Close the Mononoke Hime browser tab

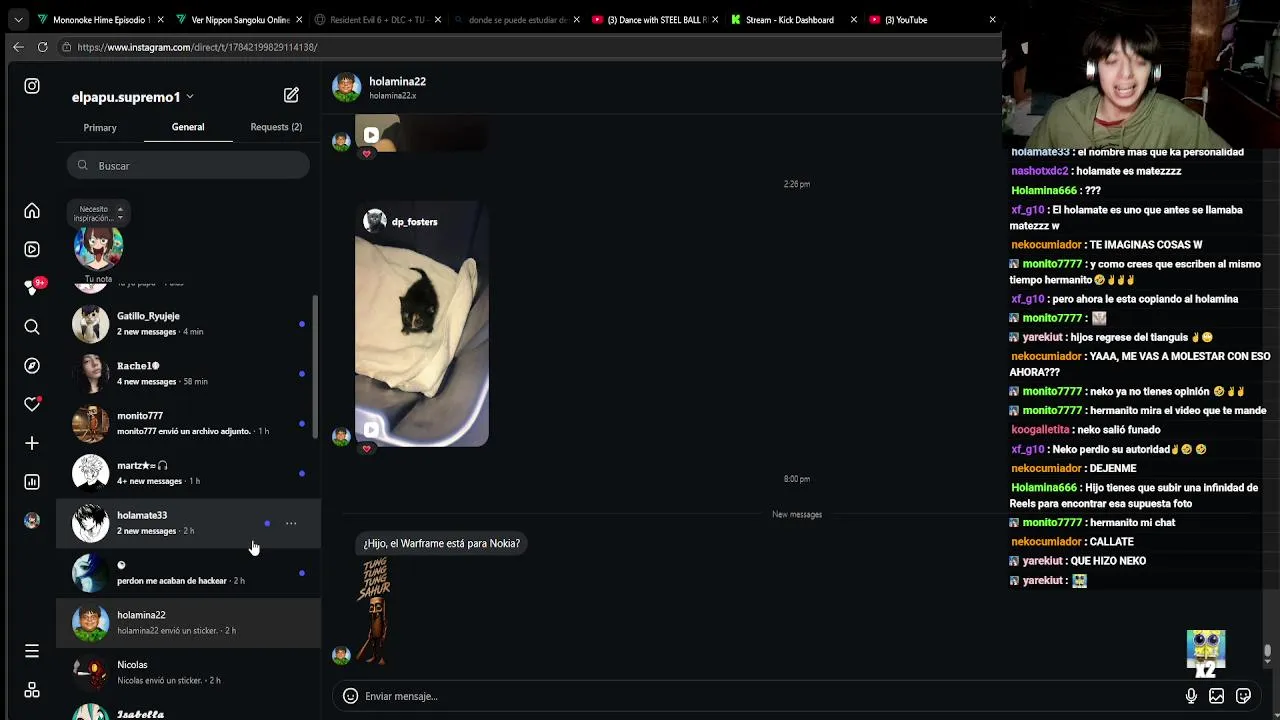click(160, 19)
